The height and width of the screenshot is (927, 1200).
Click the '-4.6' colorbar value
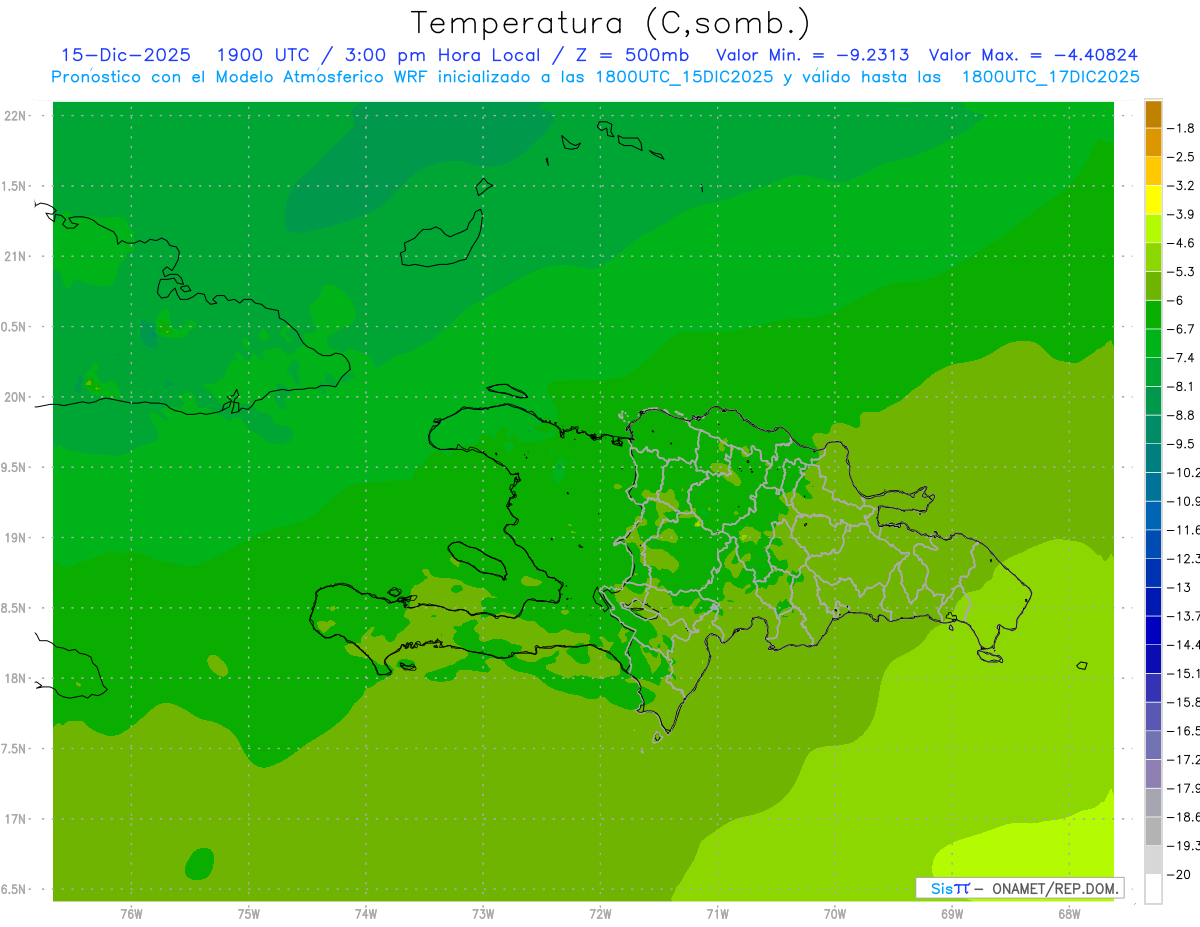point(1182,243)
